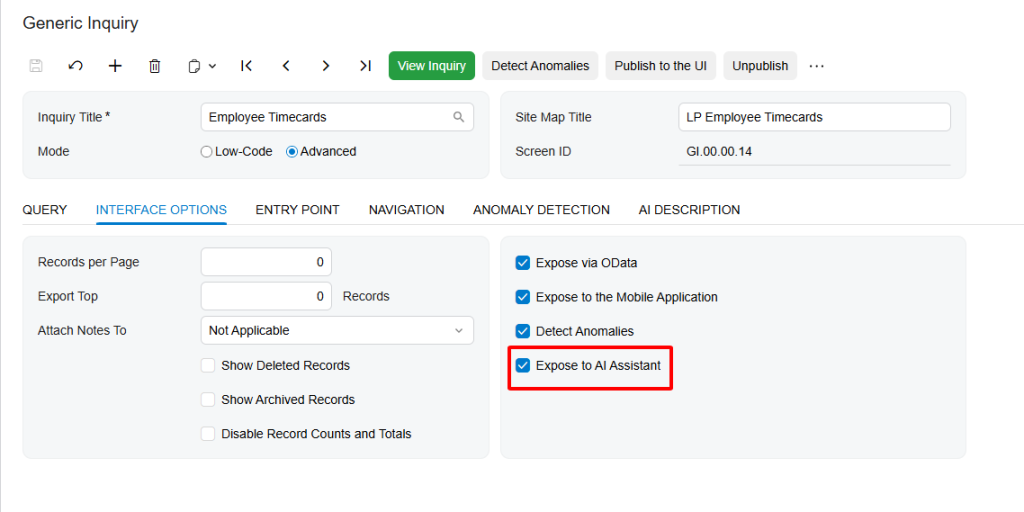This screenshot has height=512, width=1024.
Task: Click the Delete trash can icon
Action: coord(155,66)
